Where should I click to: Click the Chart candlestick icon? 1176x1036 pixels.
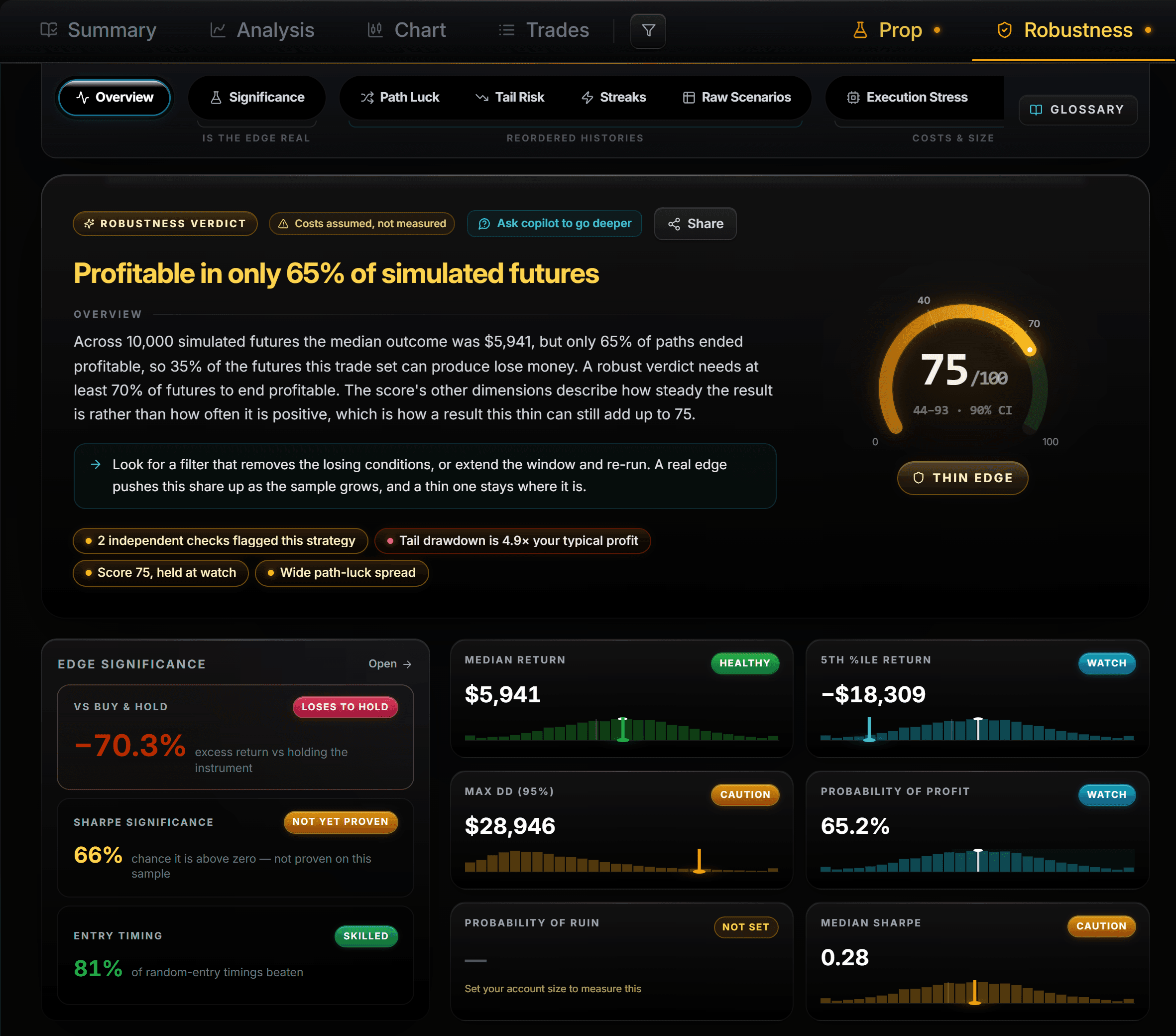[375, 30]
